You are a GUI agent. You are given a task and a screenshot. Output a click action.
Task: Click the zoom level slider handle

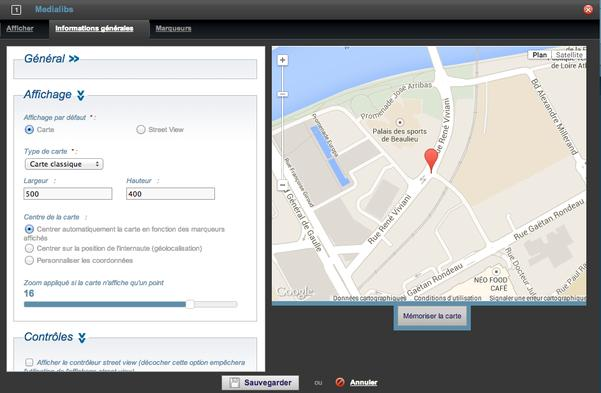click(190, 304)
